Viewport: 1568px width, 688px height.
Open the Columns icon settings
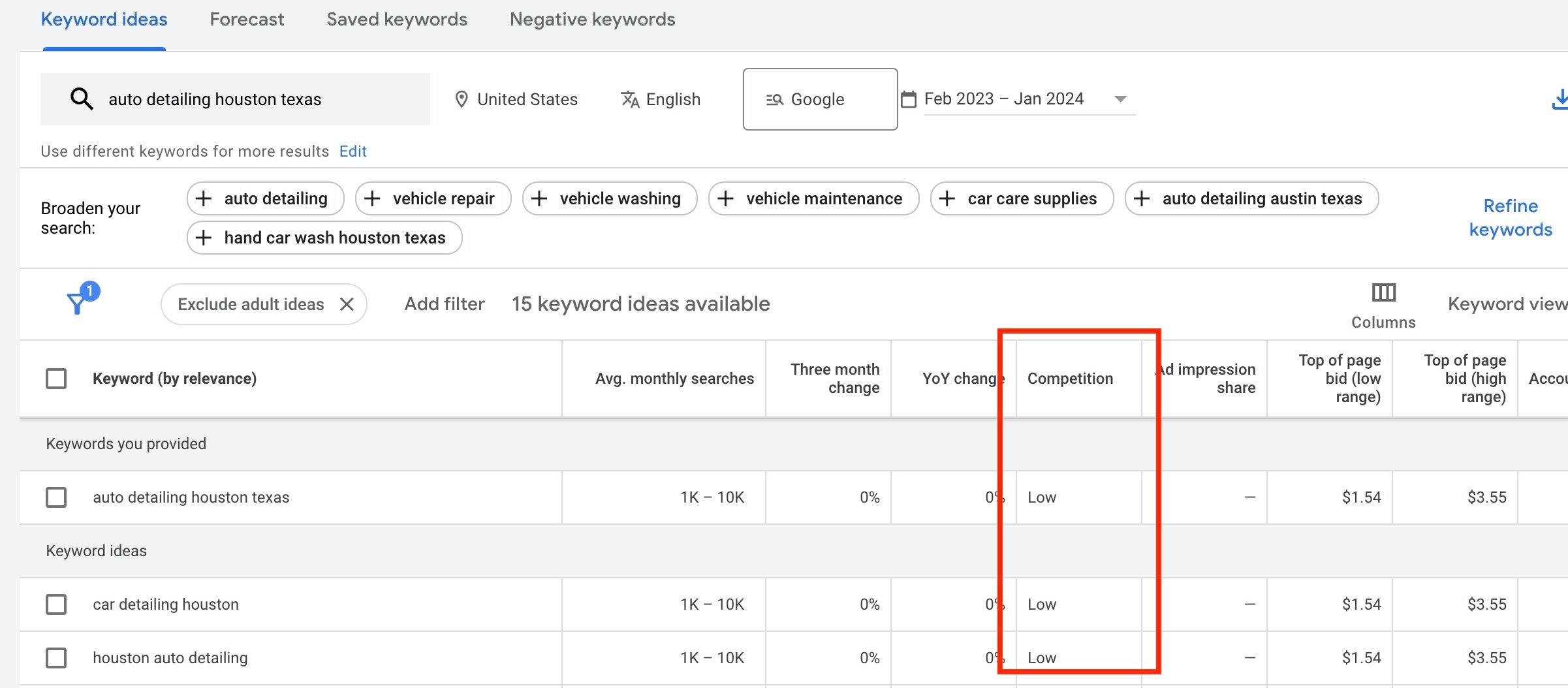[1383, 292]
